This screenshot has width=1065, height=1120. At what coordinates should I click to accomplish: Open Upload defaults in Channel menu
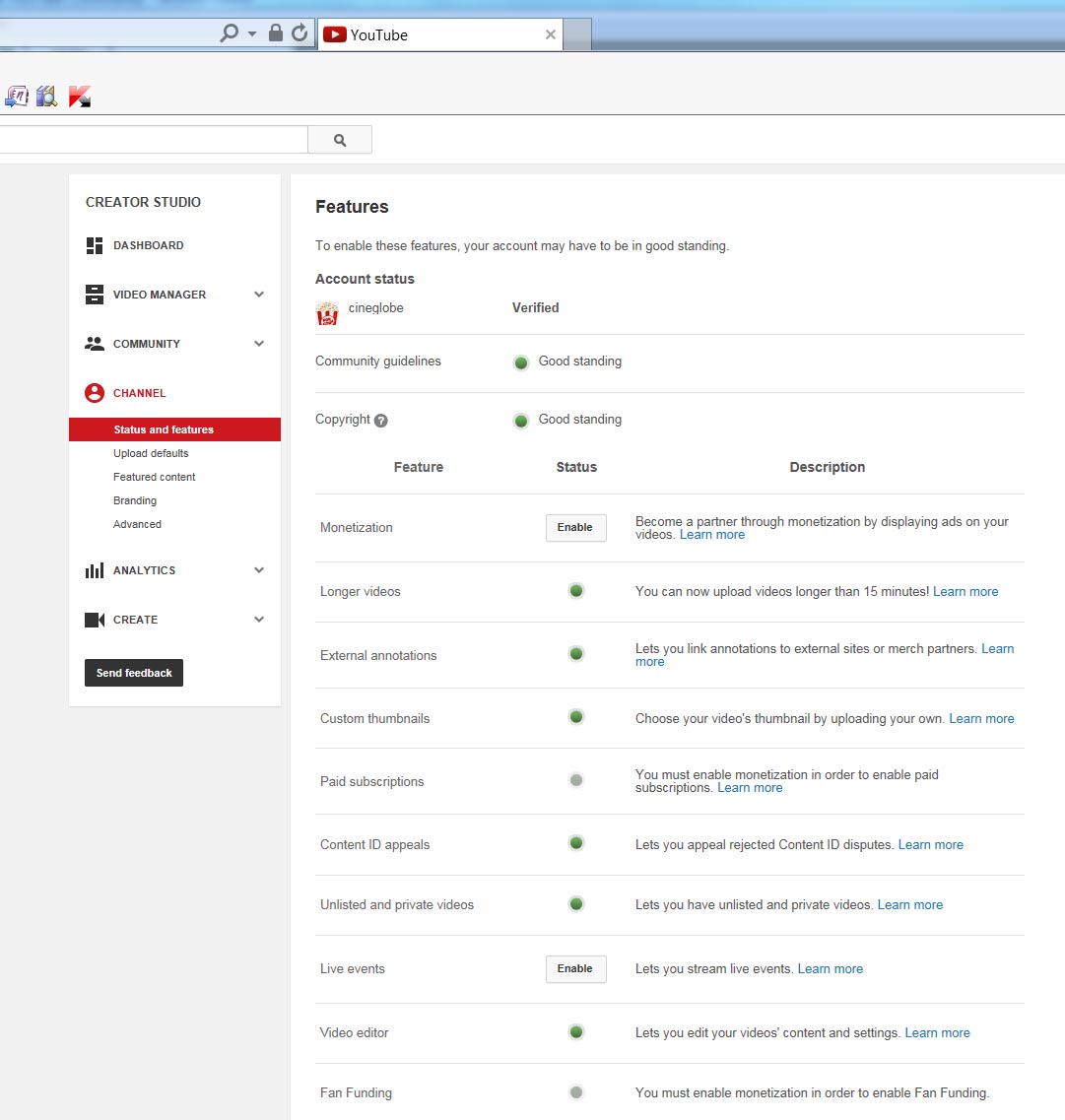[x=151, y=453]
